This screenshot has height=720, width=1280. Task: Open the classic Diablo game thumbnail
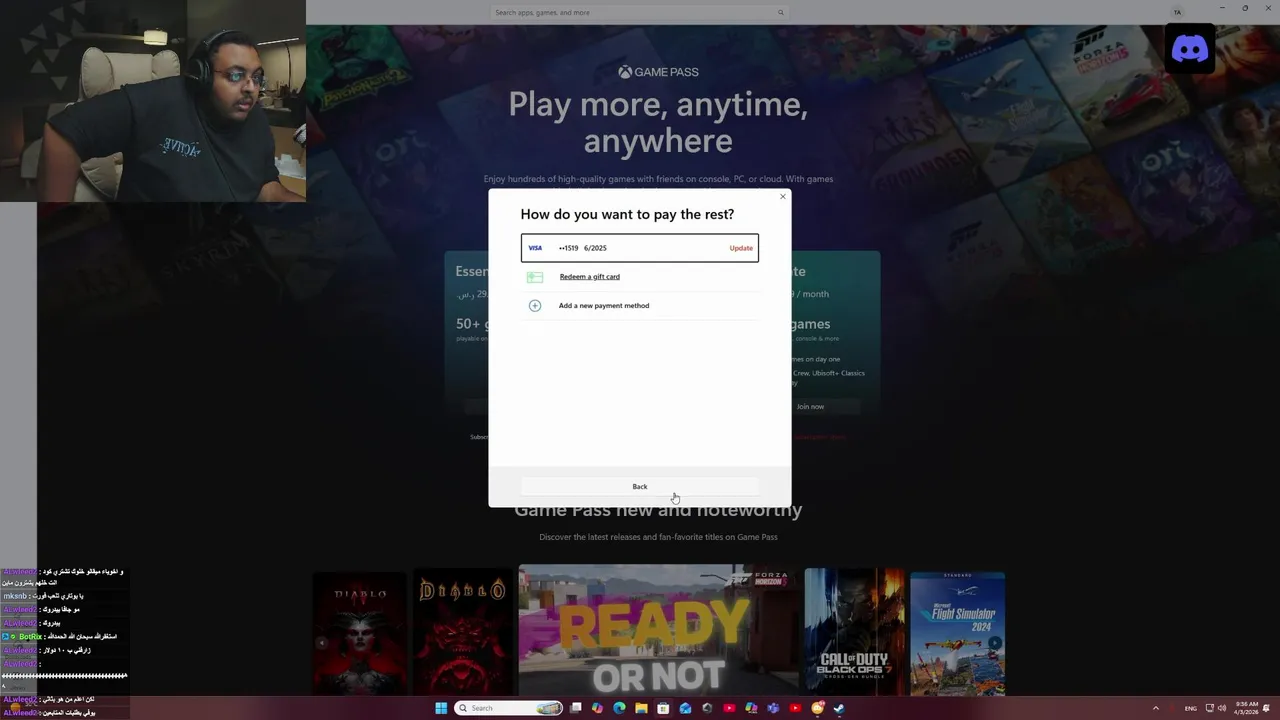click(462, 632)
